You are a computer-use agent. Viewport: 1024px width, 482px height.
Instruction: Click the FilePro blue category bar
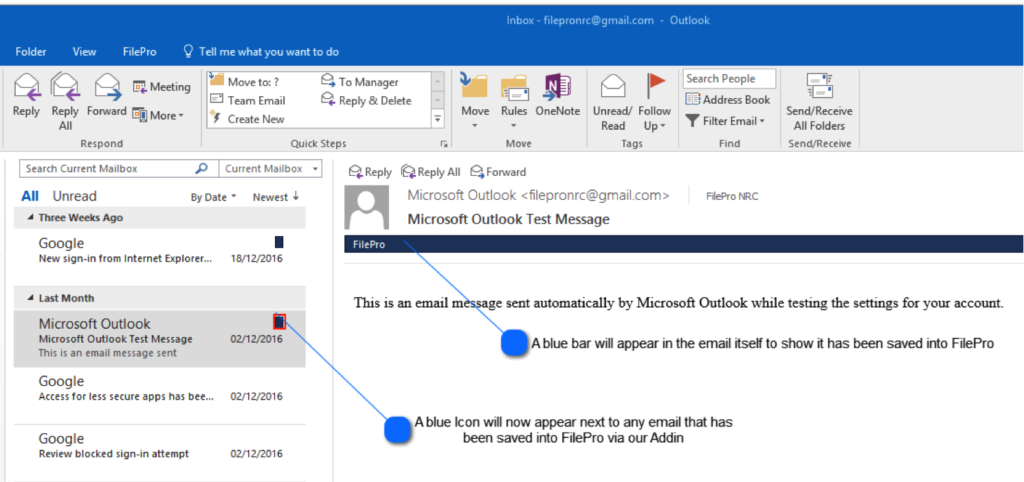tap(682, 244)
